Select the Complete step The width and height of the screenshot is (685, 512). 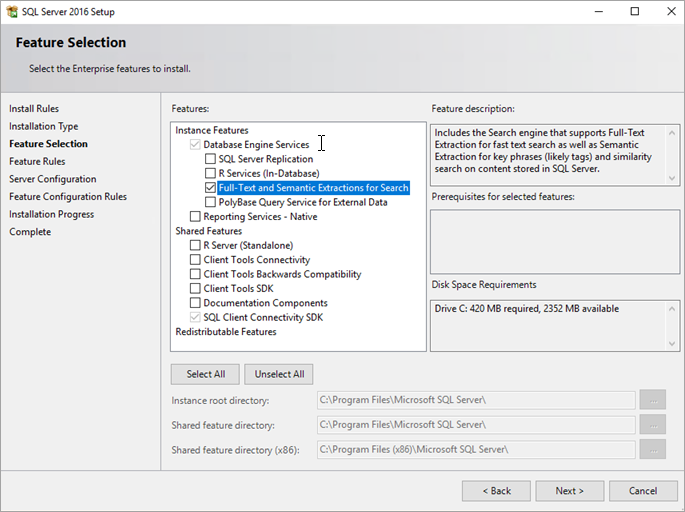coord(30,232)
